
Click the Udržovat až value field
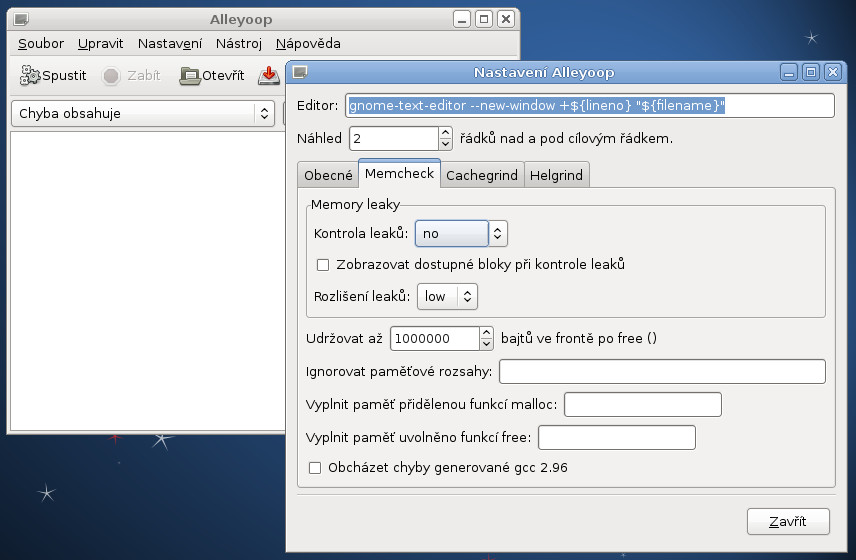[435, 338]
